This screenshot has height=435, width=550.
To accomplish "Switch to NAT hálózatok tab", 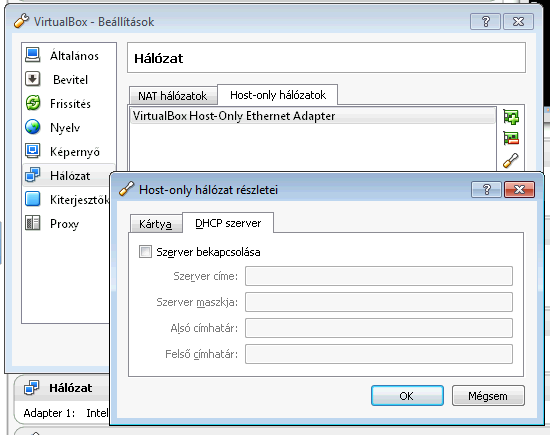I will click(173, 96).
